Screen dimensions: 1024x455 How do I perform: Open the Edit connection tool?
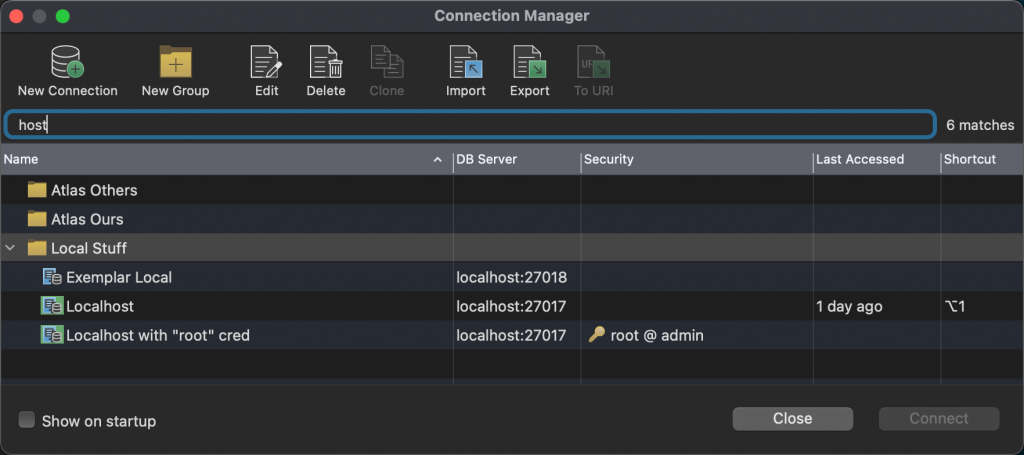tap(266, 62)
